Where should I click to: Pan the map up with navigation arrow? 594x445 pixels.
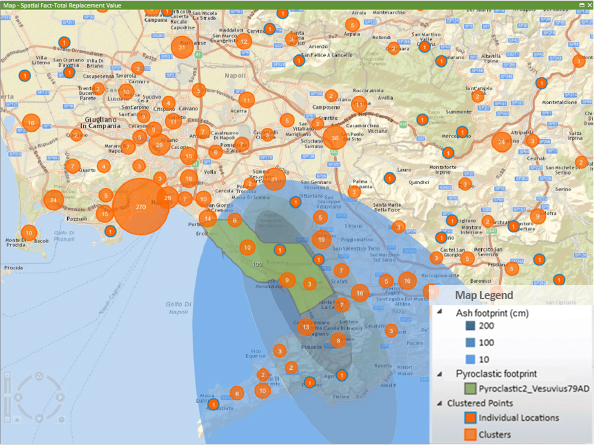pyautogui.click(x=39, y=376)
